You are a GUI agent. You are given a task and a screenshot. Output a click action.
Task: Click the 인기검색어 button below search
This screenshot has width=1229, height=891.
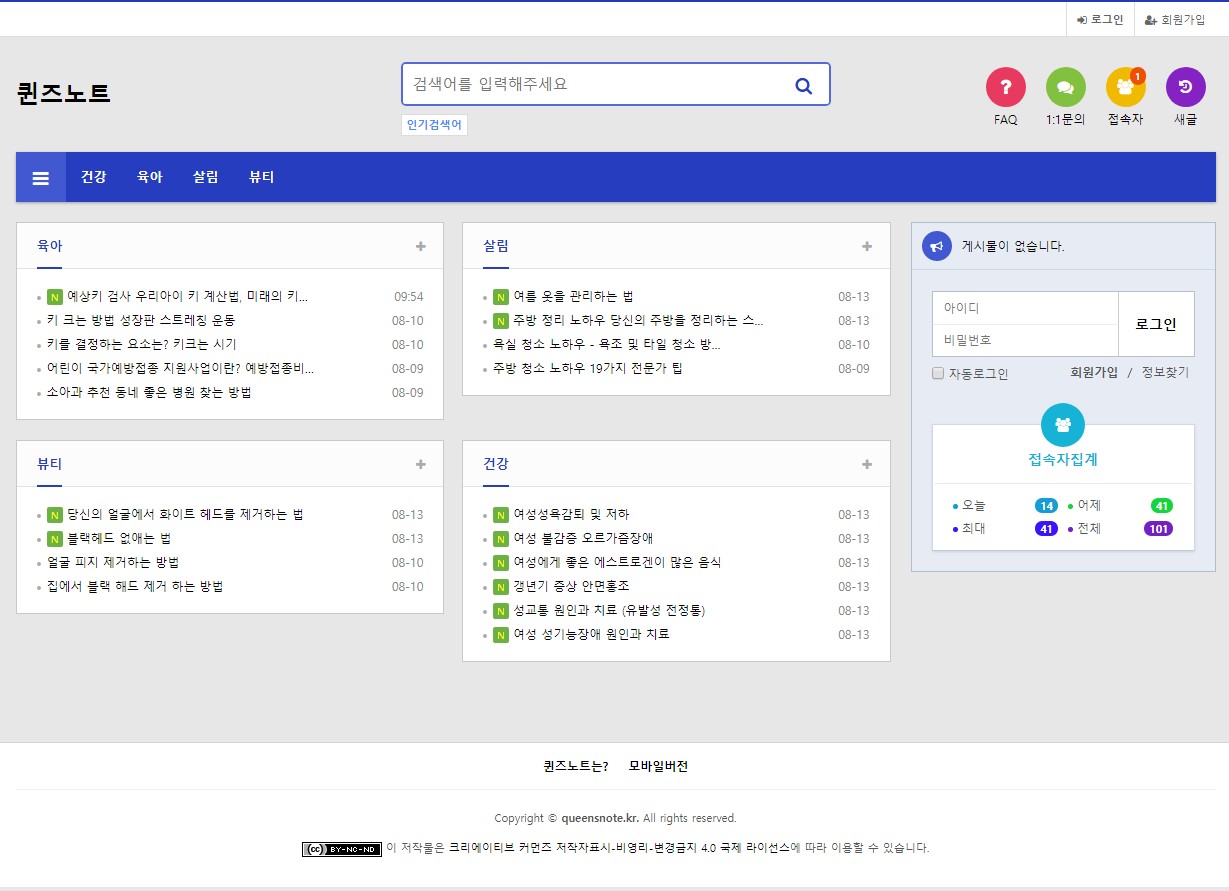[x=434, y=125]
